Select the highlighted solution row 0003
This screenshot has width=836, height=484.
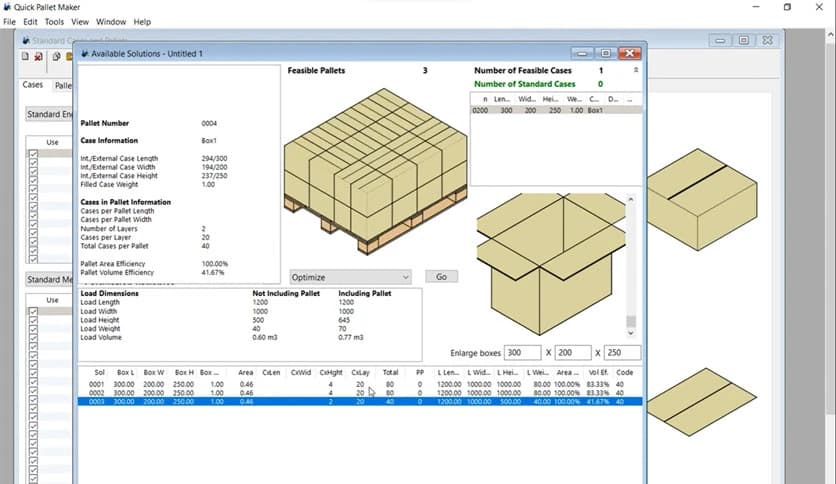(360, 401)
